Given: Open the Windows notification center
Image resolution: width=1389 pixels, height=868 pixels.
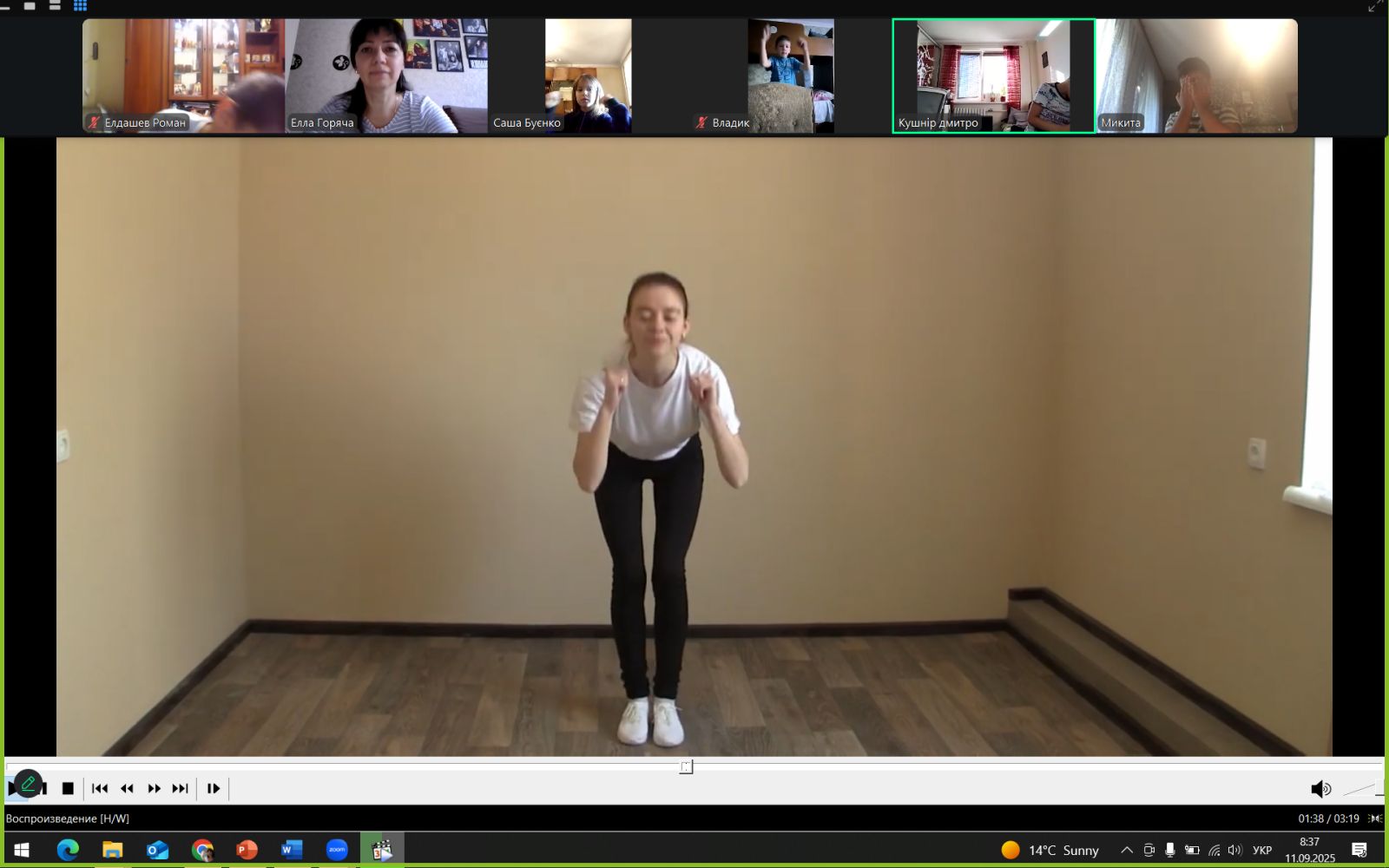Looking at the screenshot, I should (x=1359, y=850).
